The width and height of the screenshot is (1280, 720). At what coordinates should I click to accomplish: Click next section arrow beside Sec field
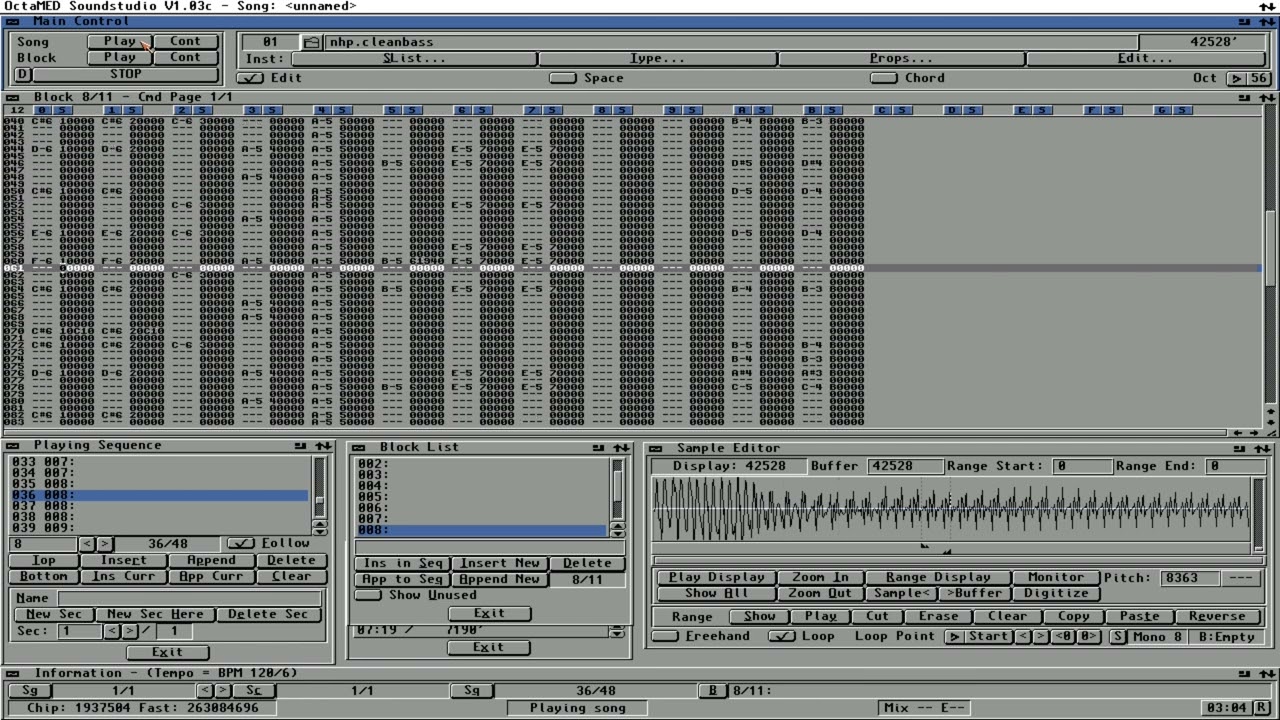tap(128, 631)
